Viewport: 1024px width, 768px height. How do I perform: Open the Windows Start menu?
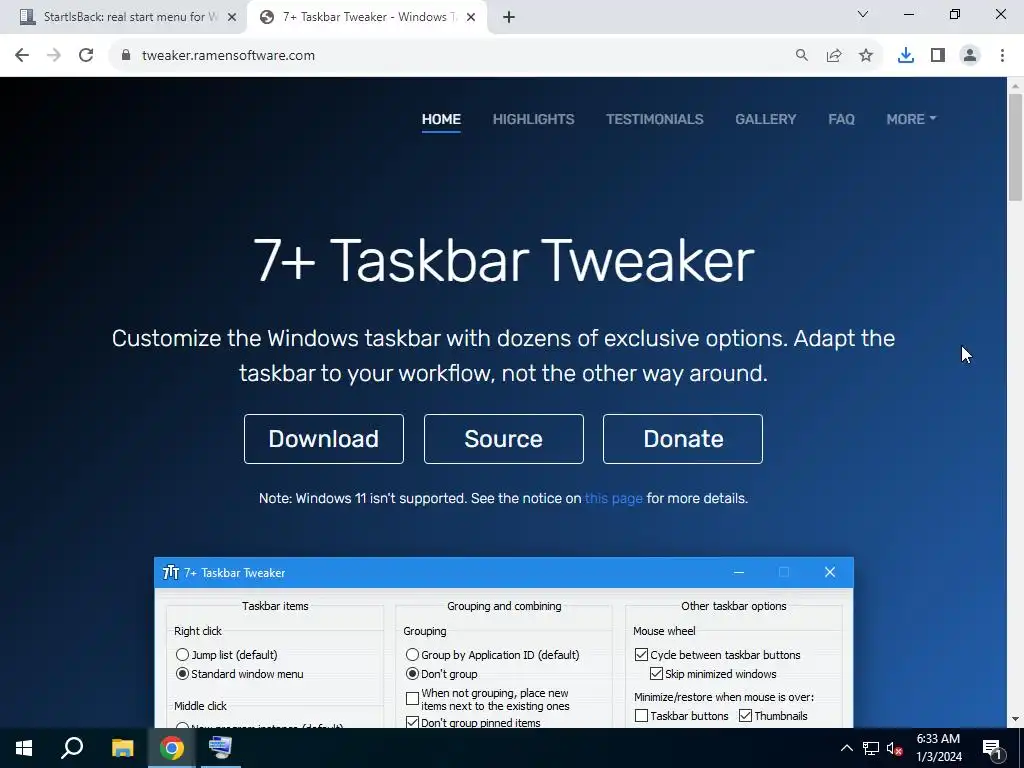point(24,748)
